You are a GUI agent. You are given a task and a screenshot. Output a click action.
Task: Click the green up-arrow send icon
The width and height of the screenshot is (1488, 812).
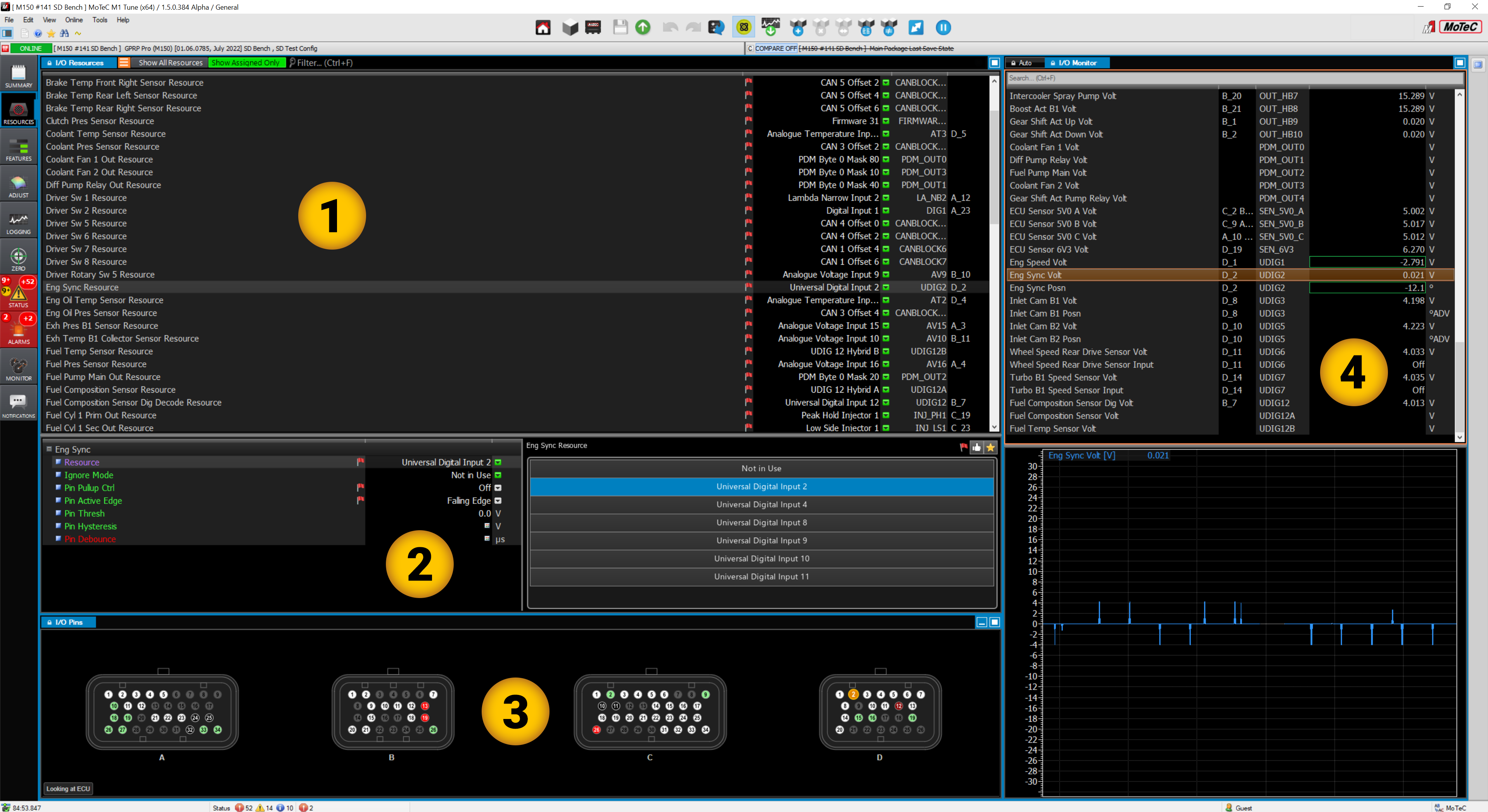(642, 27)
